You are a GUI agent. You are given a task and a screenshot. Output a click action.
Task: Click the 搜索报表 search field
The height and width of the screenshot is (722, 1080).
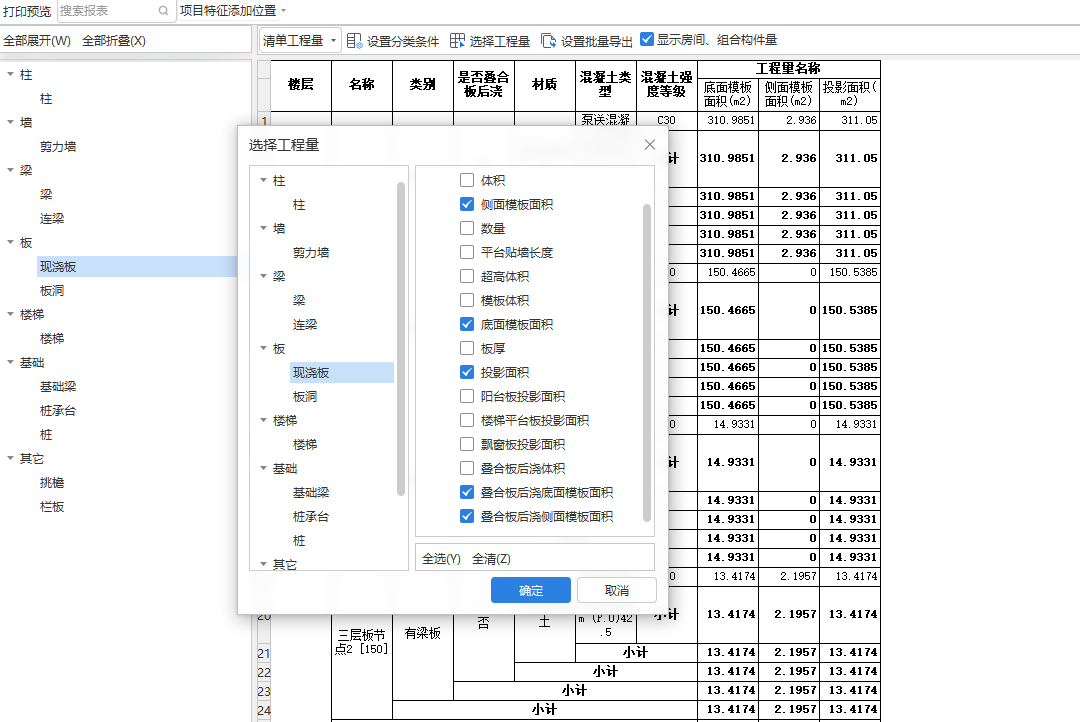(x=107, y=11)
